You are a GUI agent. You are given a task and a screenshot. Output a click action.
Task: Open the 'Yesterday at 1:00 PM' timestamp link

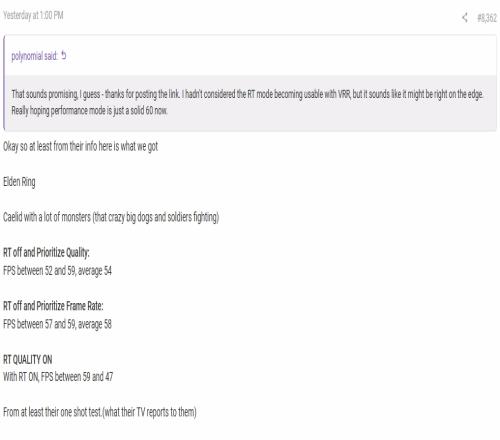(33, 15)
